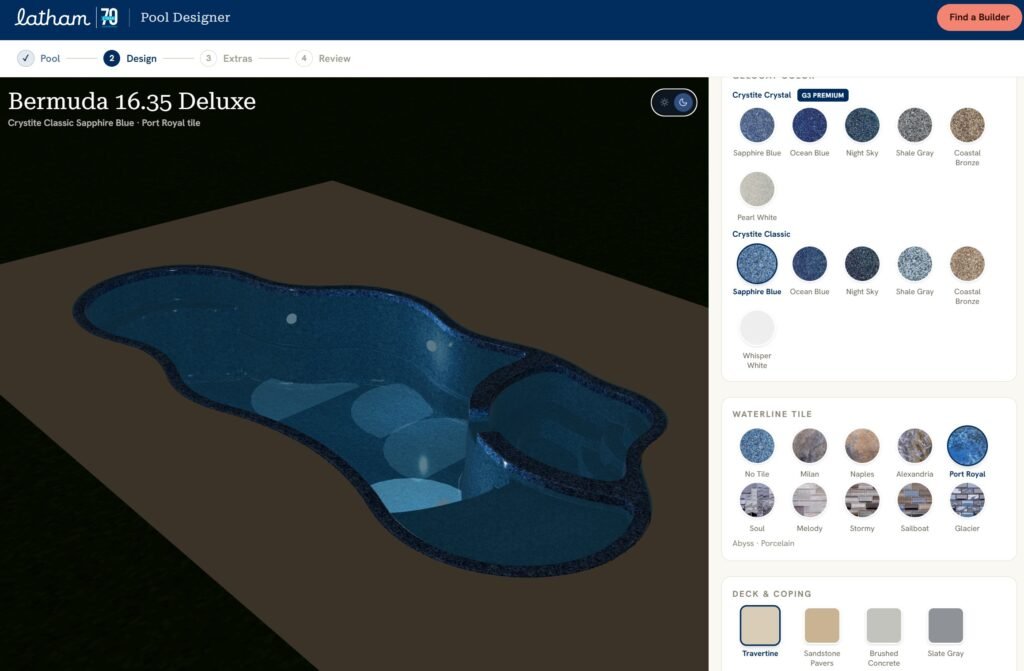
Task: Select the Whisper White gelcoat color
Action: tap(757, 328)
